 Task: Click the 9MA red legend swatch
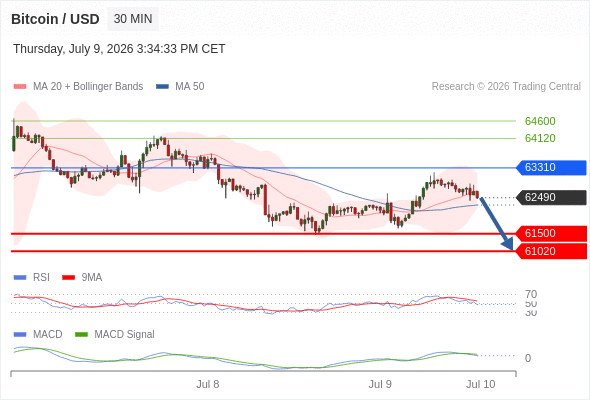[x=68, y=278]
